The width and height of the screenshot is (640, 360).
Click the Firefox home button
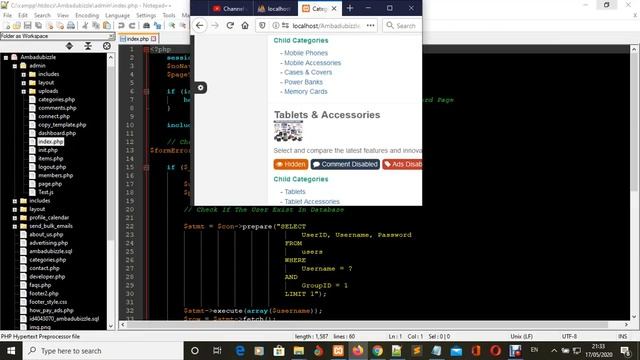245,25
